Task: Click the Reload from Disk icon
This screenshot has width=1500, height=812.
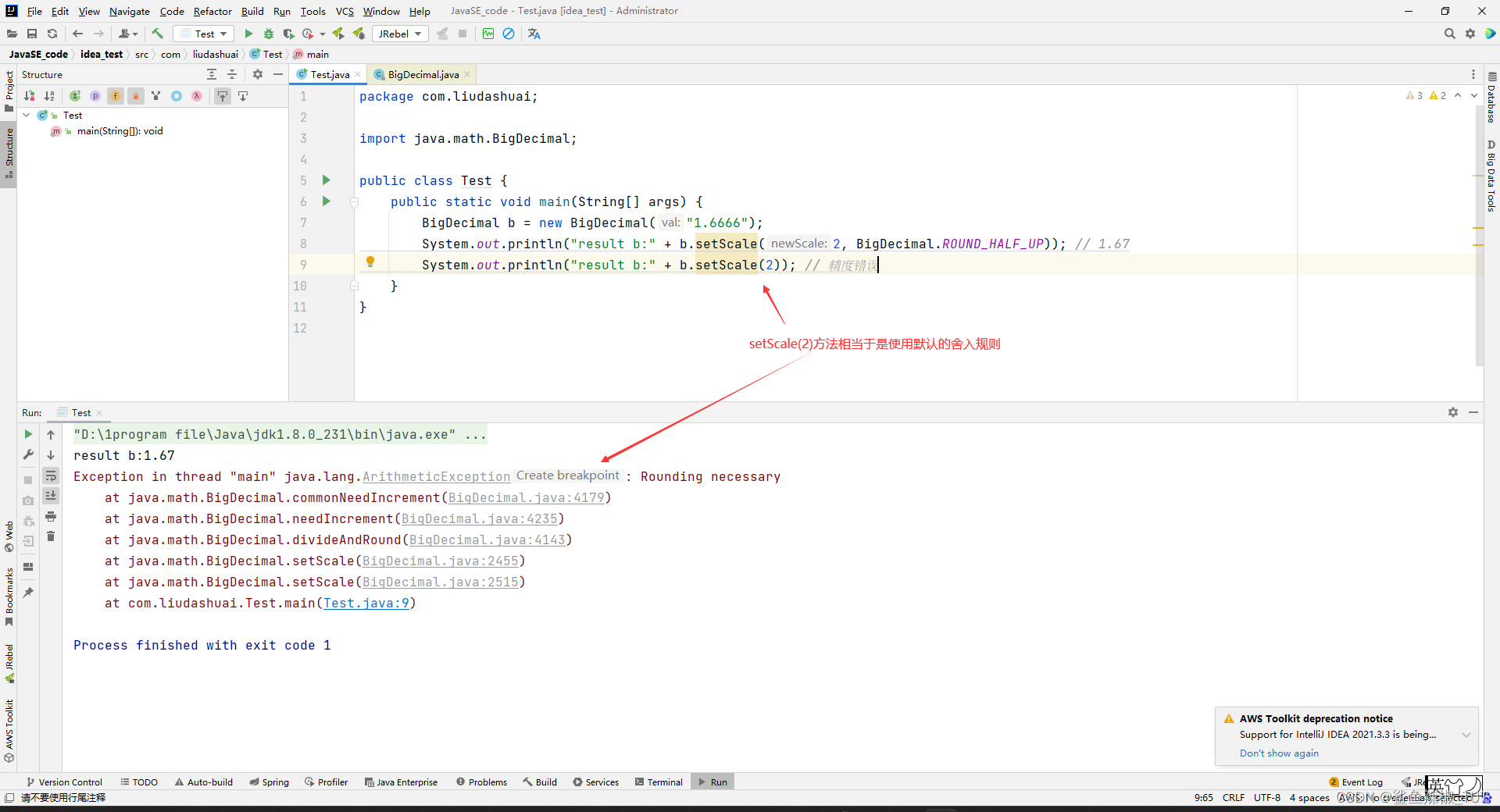Action: click(x=52, y=34)
